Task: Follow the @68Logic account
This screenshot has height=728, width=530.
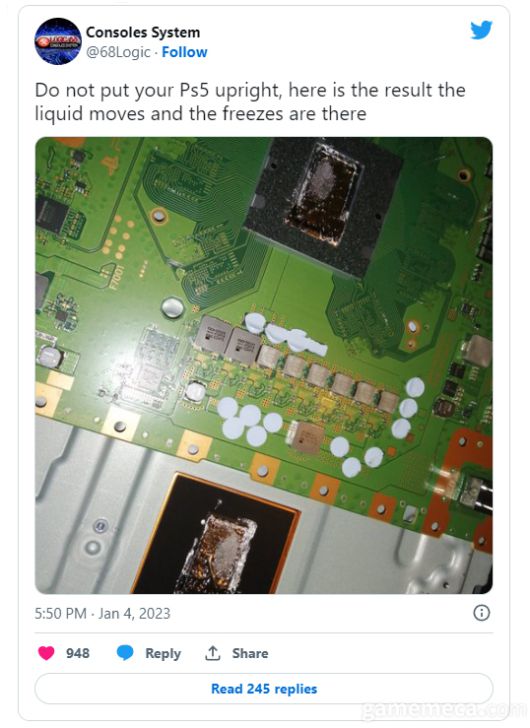Action: (x=184, y=52)
